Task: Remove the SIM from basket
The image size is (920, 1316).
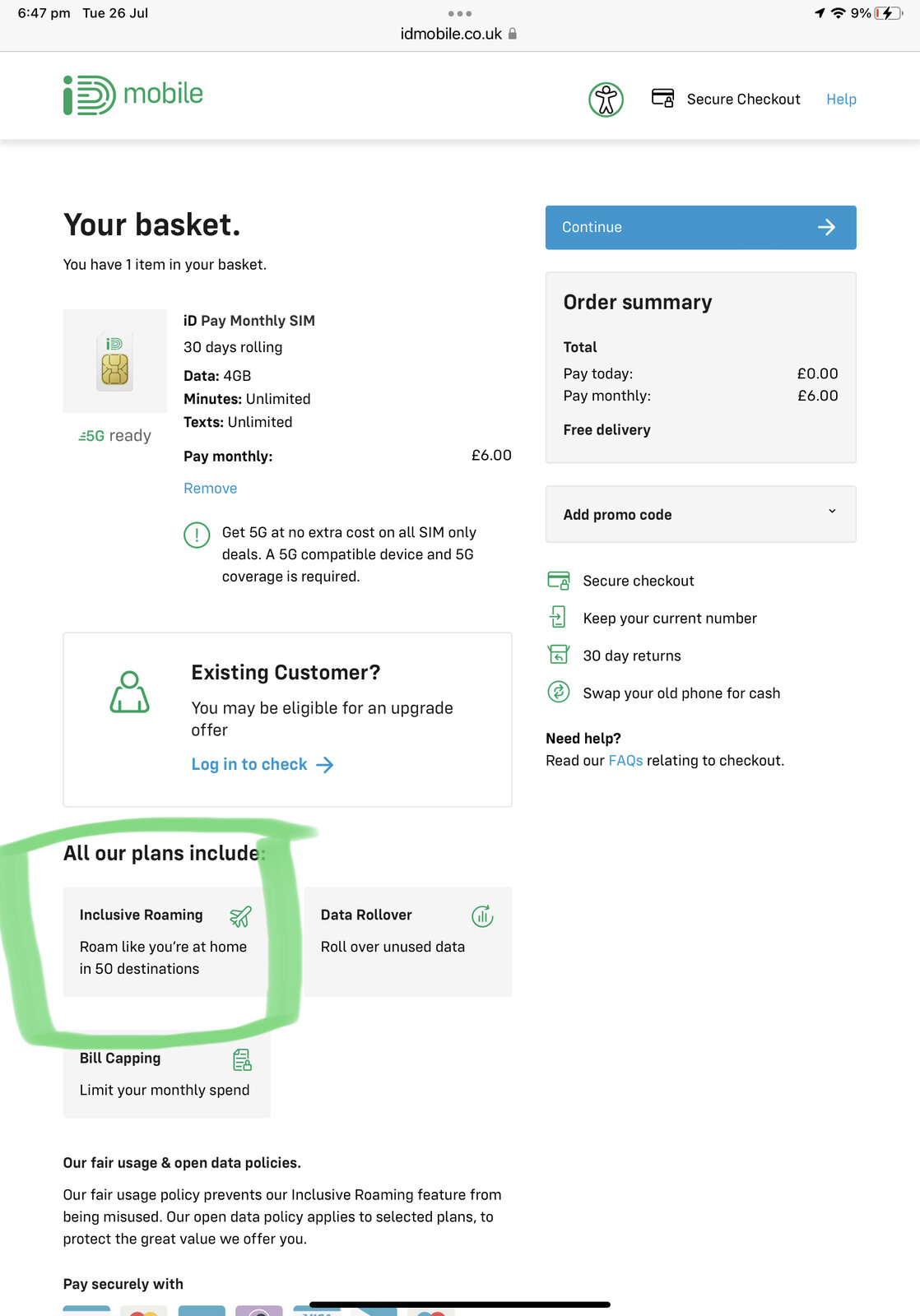Action: tap(210, 489)
